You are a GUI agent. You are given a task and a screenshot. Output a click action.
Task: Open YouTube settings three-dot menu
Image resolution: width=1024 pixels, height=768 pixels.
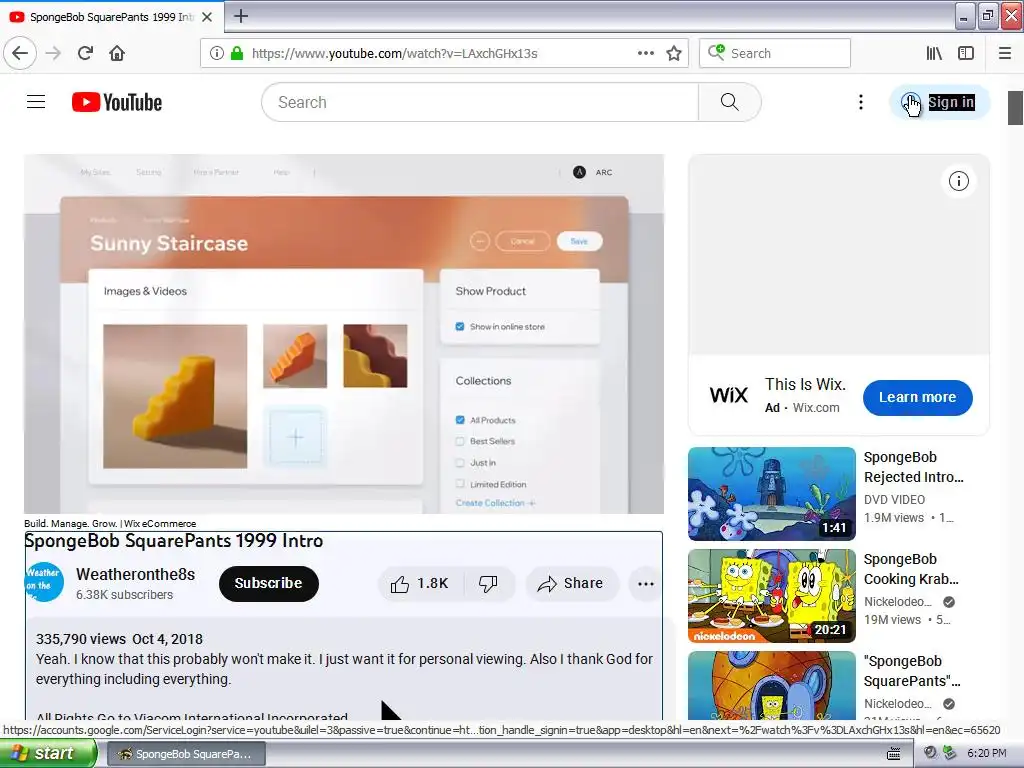[861, 102]
